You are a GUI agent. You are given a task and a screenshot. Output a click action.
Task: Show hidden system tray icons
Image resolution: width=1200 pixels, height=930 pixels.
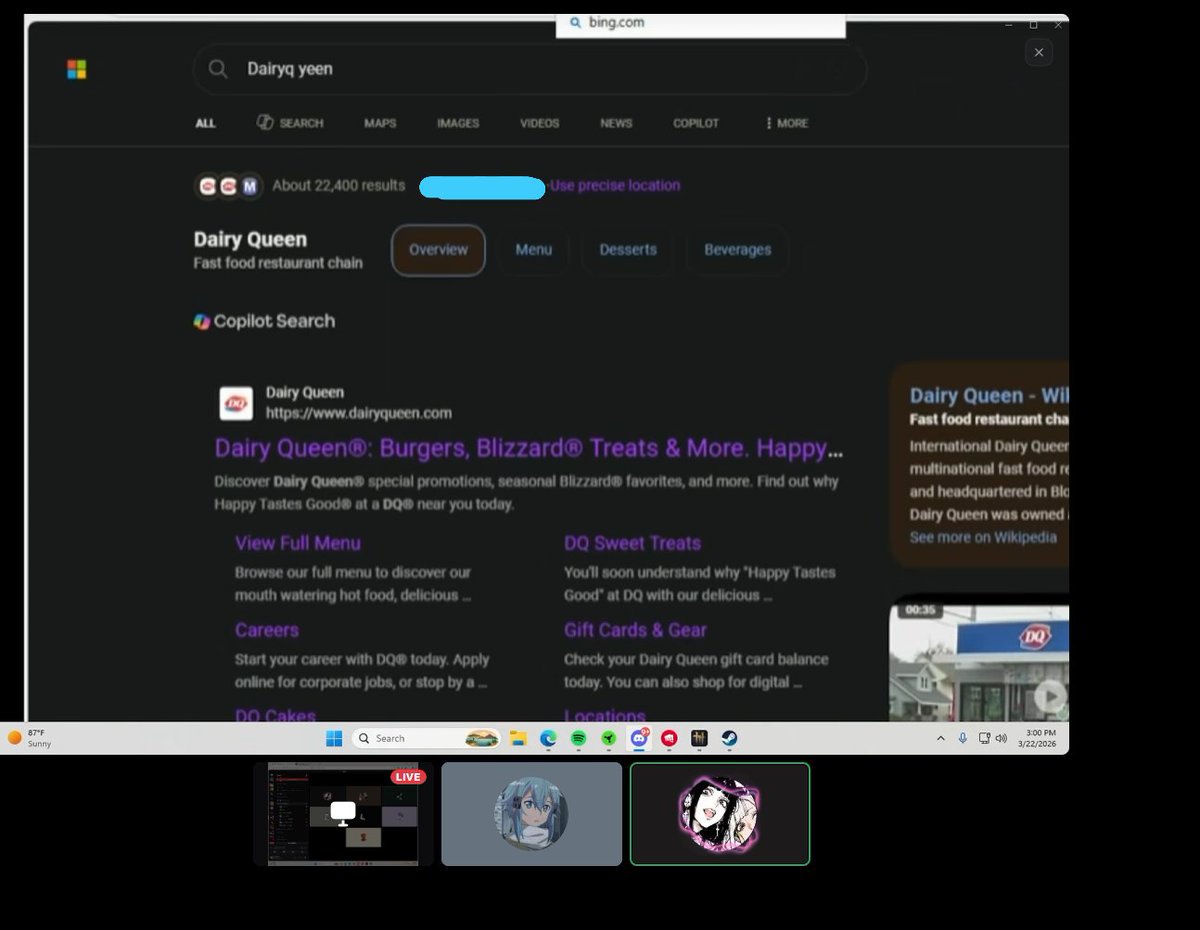click(x=940, y=738)
